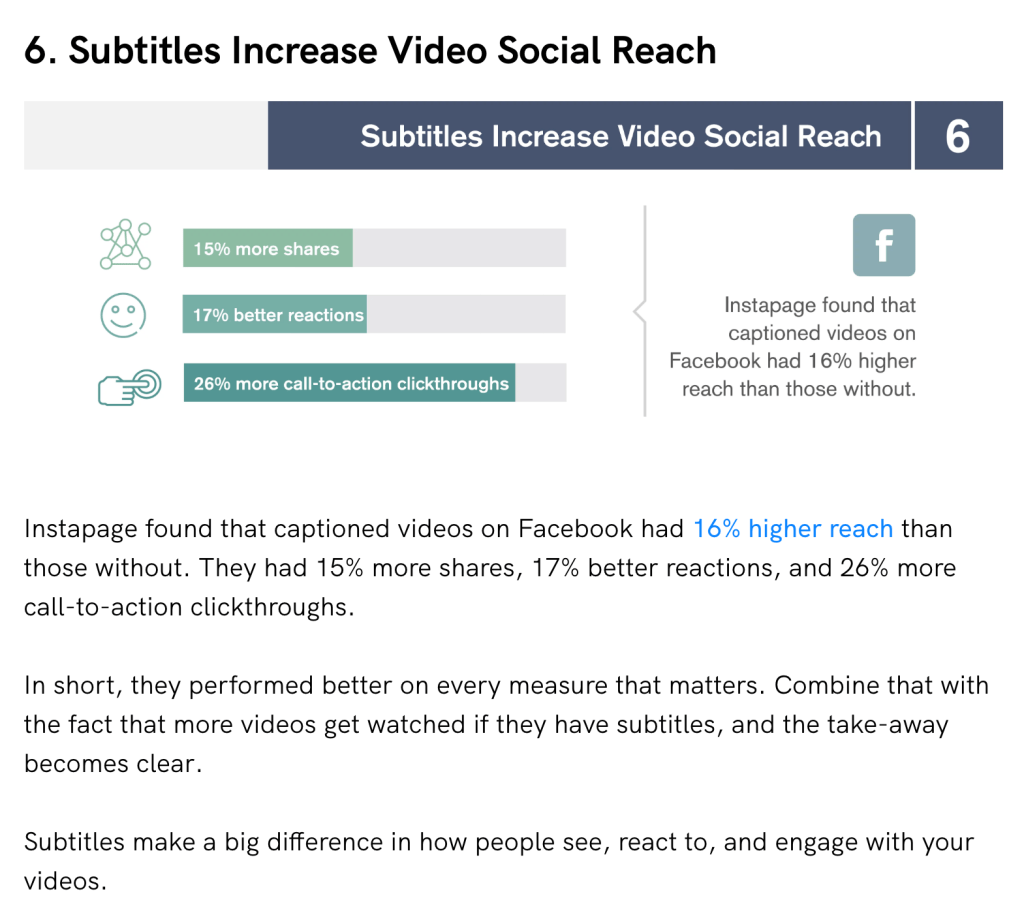Viewport: 1024px width, 913px height.
Task: Click the number 6 badge in banner
Action: click(957, 136)
